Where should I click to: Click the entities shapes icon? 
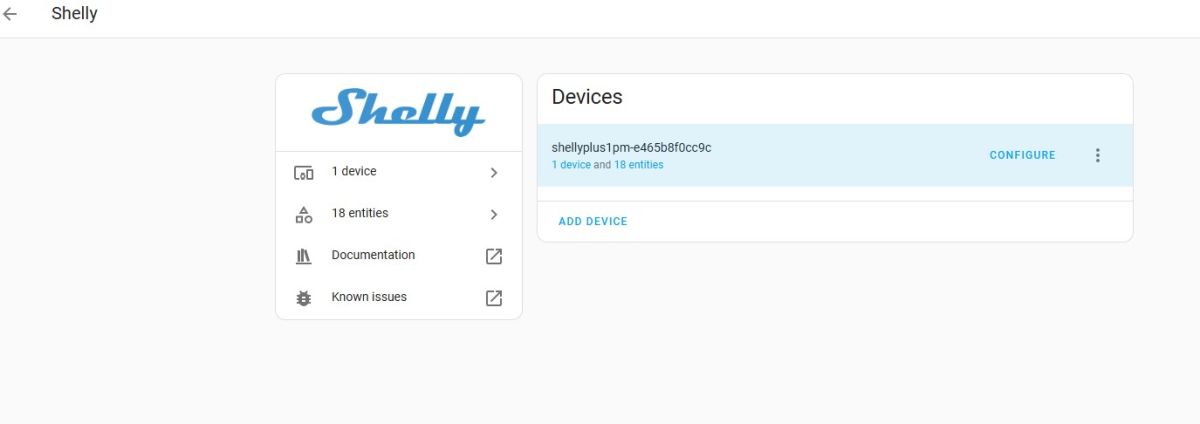pos(304,214)
